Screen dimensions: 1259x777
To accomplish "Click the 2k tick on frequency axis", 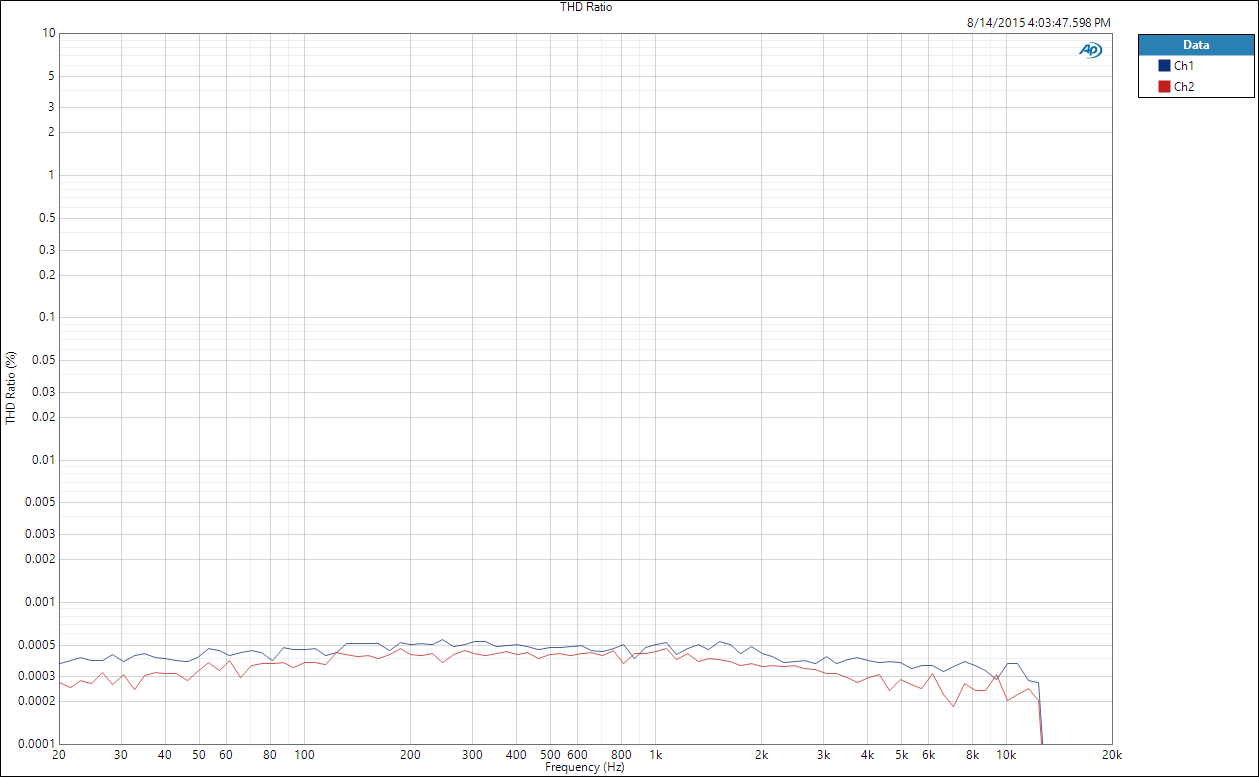I will pyautogui.click(x=762, y=755).
